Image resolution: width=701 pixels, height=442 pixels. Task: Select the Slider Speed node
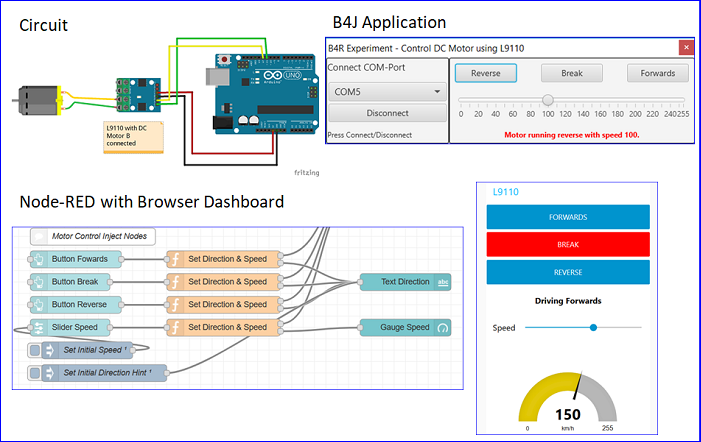[x=70, y=327]
